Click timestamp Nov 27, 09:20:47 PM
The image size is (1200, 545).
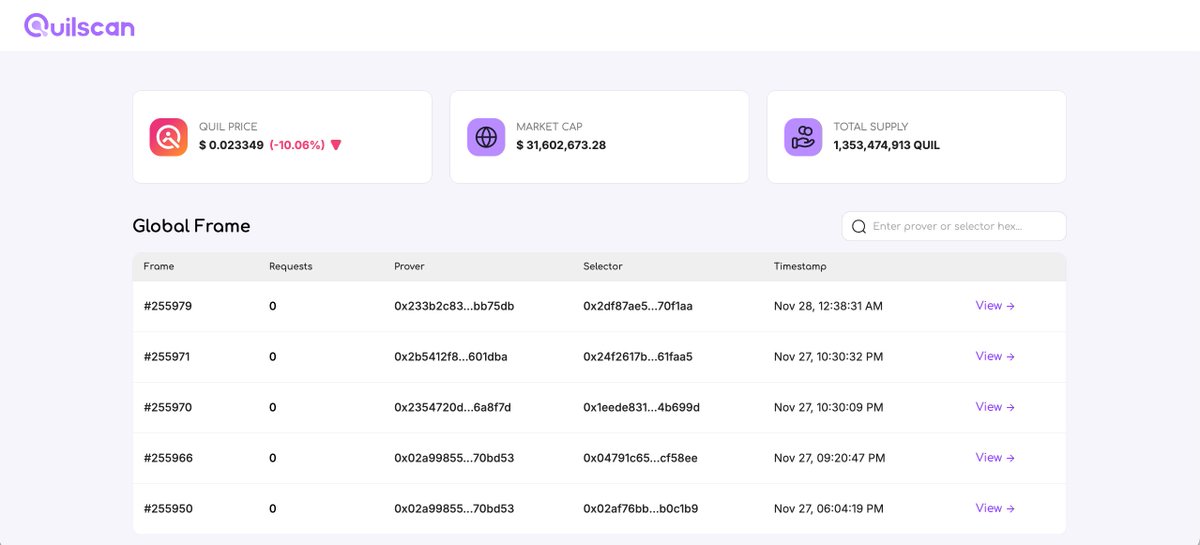(829, 458)
